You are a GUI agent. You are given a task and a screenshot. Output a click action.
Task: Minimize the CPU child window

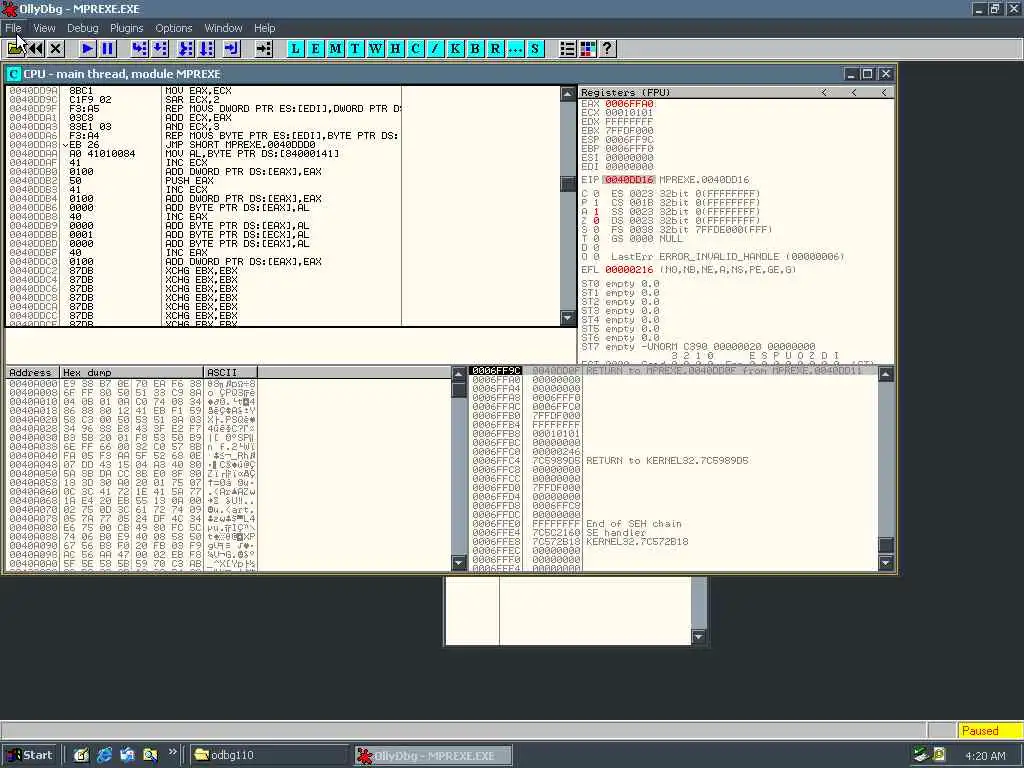coord(850,74)
